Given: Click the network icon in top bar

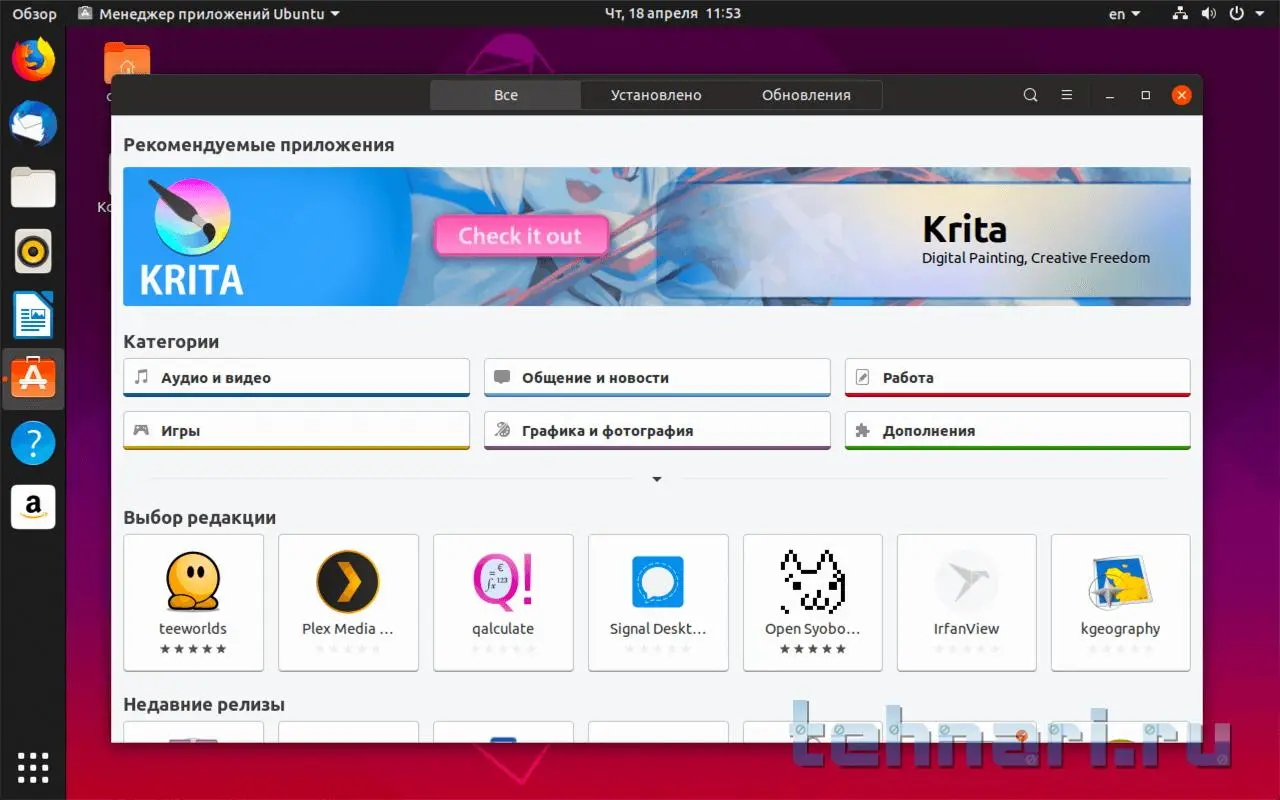Looking at the screenshot, I should [1180, 14].
